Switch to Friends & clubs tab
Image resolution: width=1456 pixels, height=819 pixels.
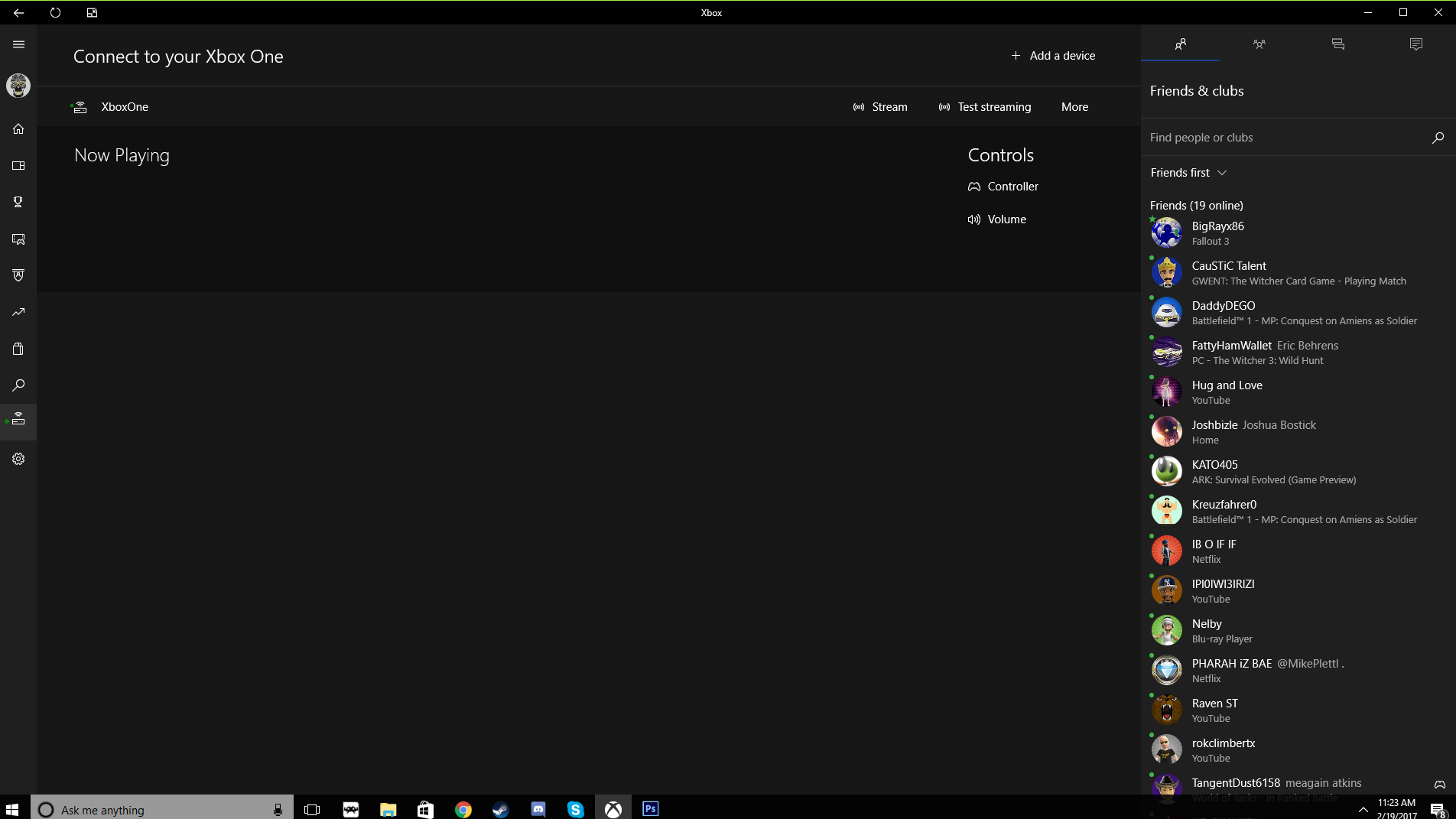pyautogui.click(x=1180, y=44)
